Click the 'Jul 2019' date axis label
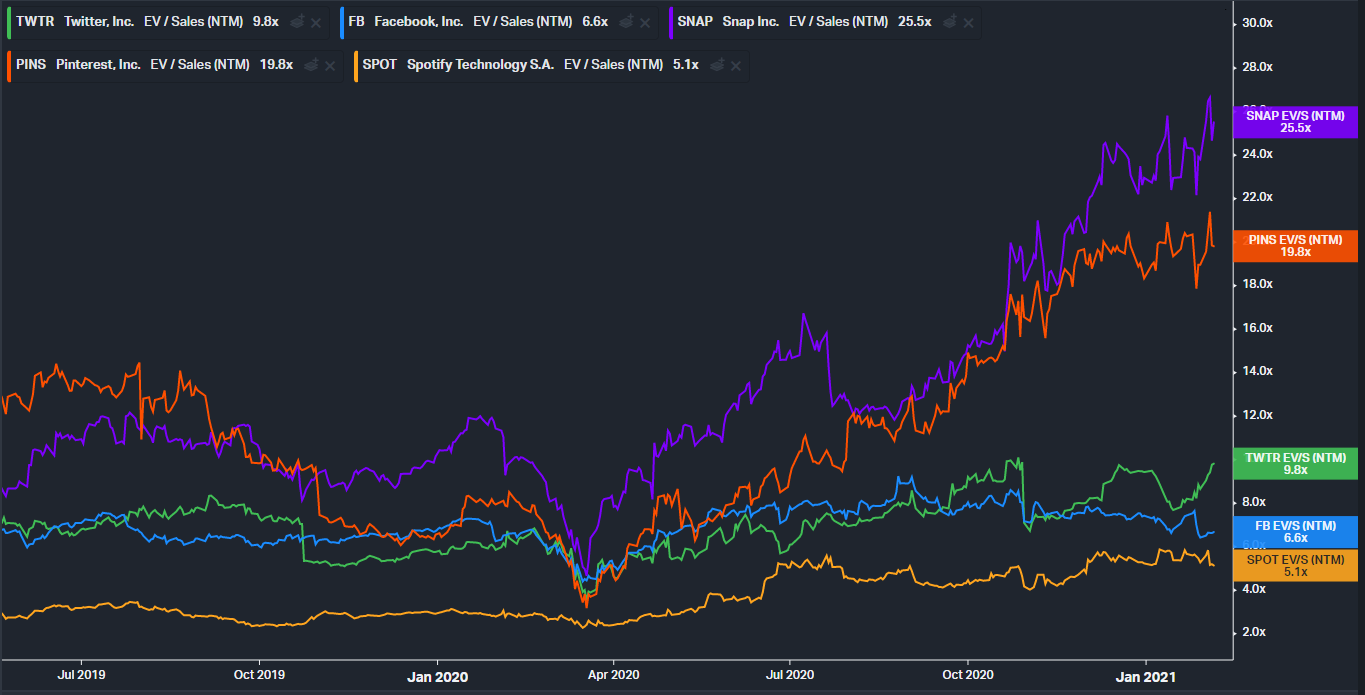Image resolution: width=1365 pixels, height=695 pixels. [81, 675]
